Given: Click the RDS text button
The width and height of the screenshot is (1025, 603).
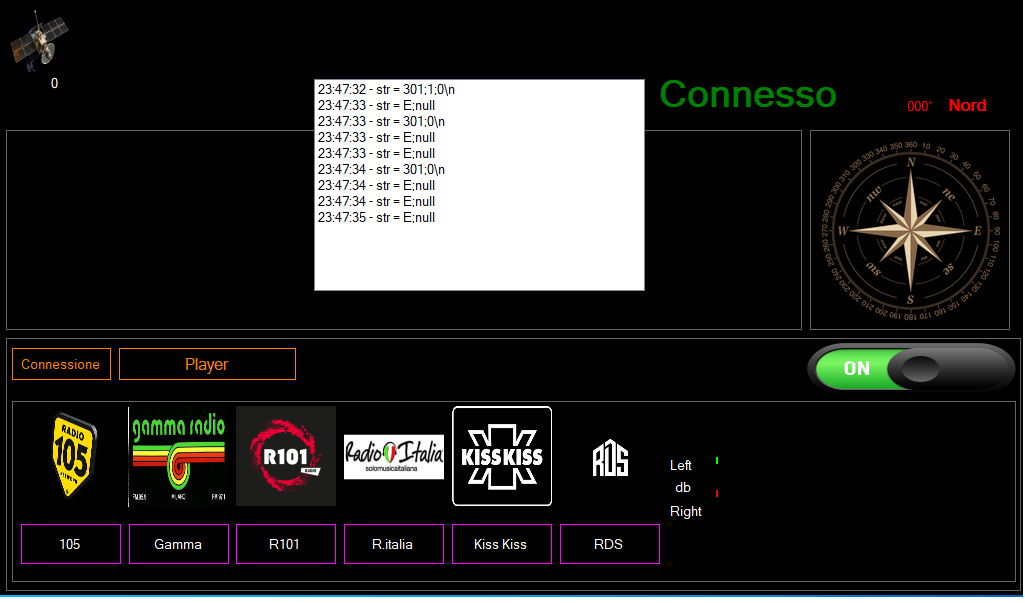Looking at the screenshot, I should coord(609,544).
